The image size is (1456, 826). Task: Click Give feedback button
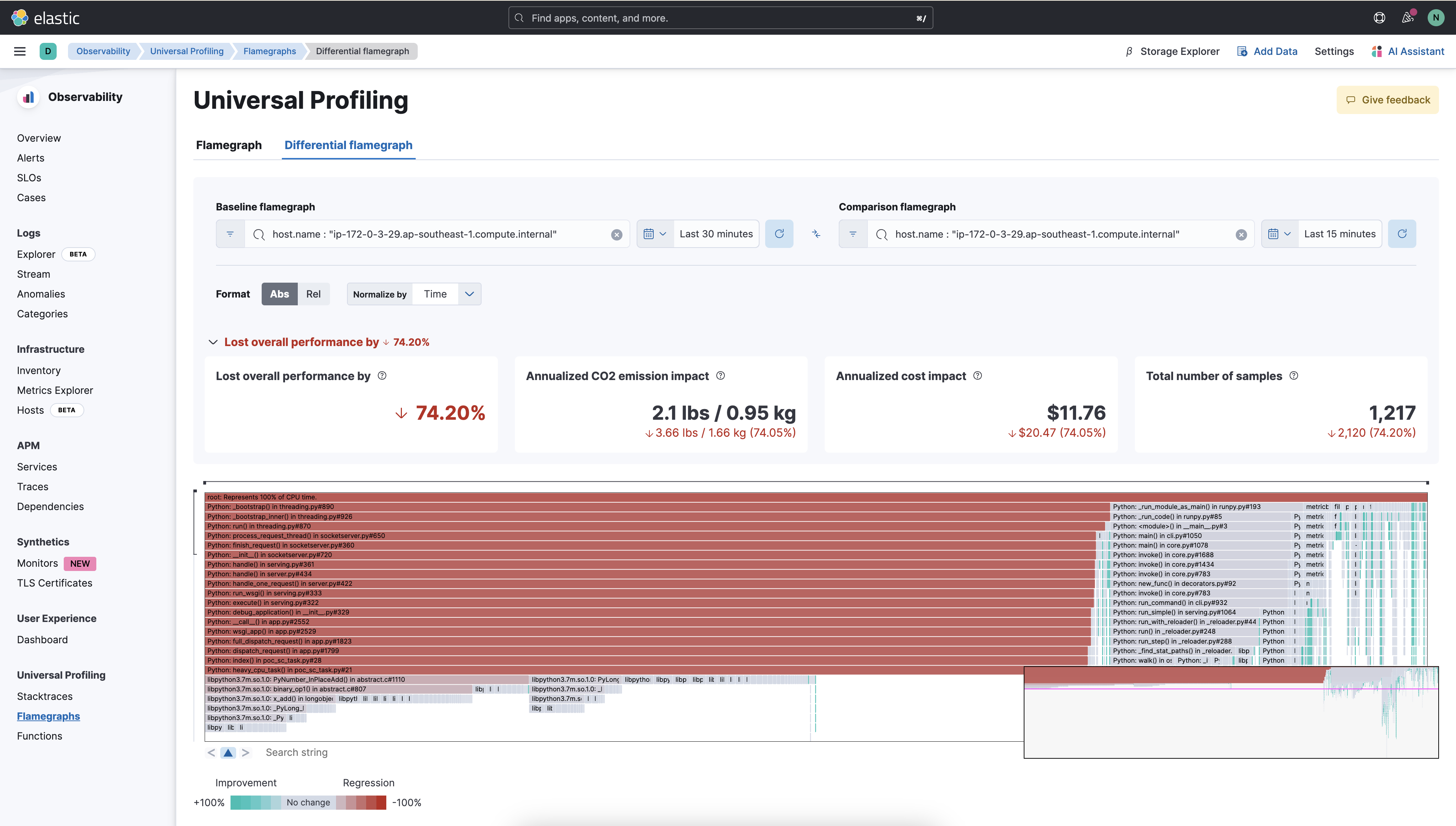tap(1387, 100)
